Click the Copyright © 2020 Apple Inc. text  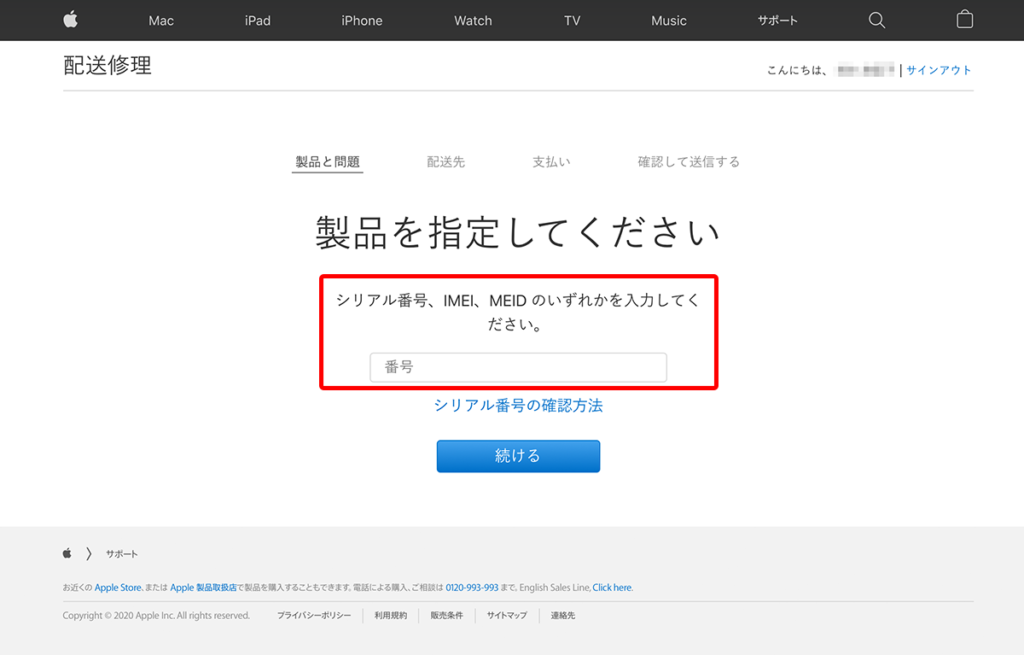pyautogui.click(x=156, y=615)
